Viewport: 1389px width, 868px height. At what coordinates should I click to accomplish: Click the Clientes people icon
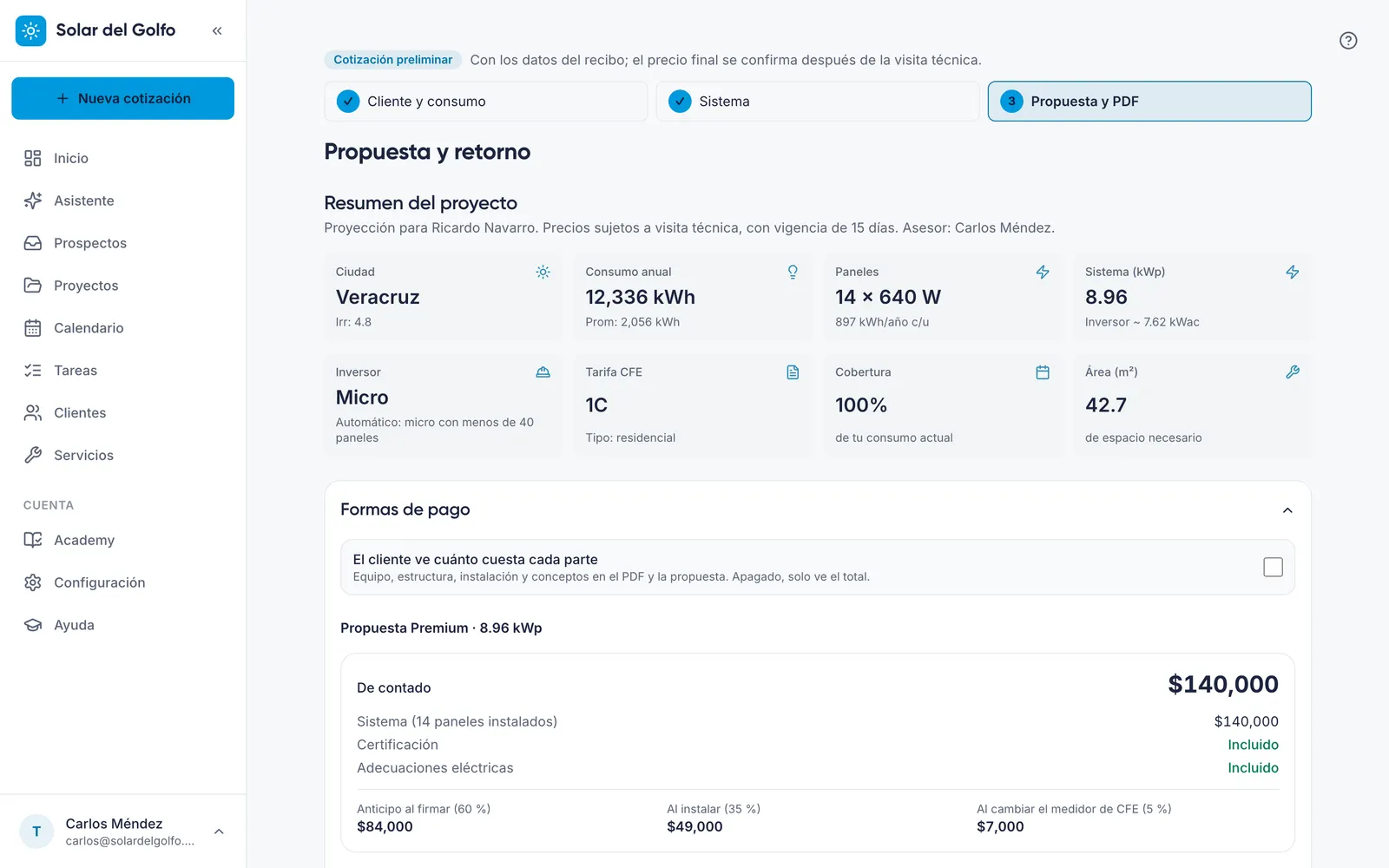click(x=33, y=413)
